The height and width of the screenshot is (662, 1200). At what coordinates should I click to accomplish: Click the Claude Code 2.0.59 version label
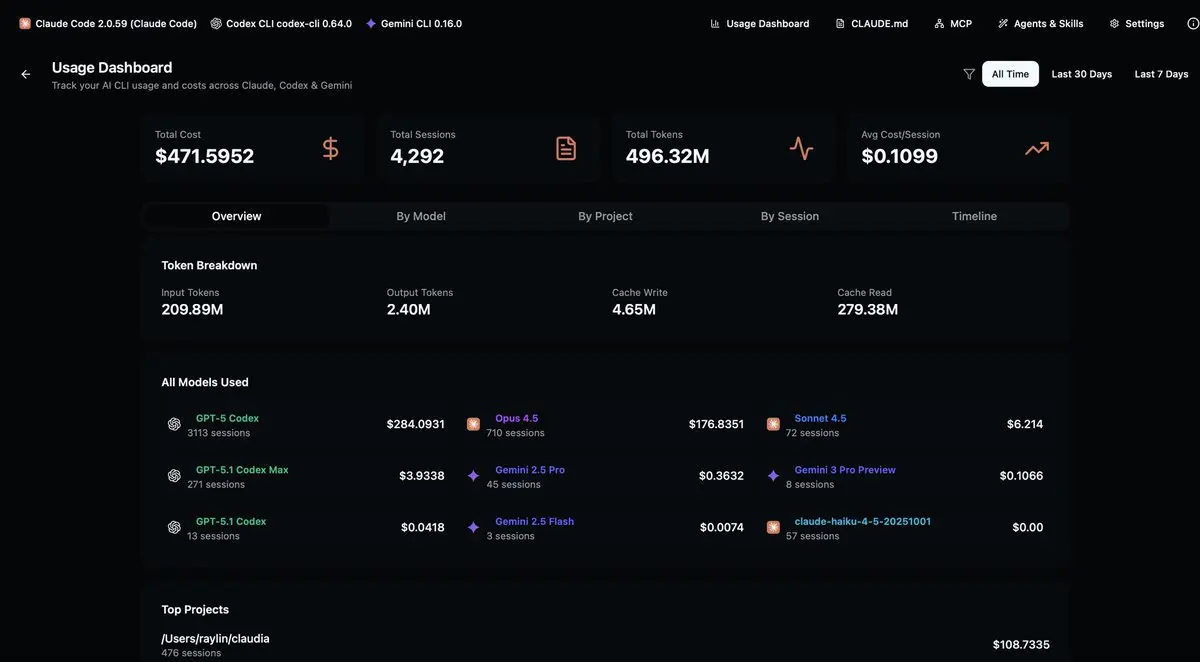click(116, 23)
